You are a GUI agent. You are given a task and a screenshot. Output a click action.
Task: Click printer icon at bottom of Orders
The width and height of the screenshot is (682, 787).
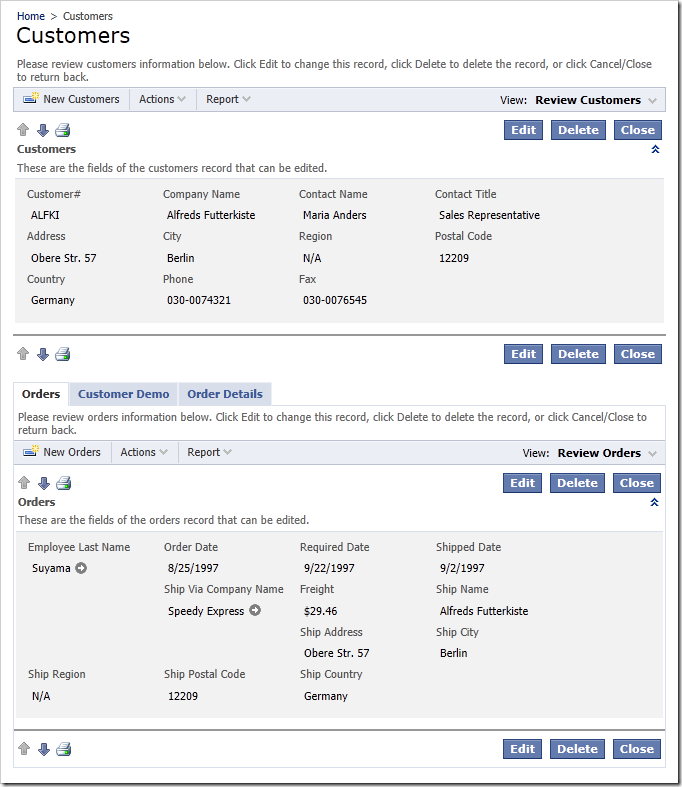pos(64,749)
